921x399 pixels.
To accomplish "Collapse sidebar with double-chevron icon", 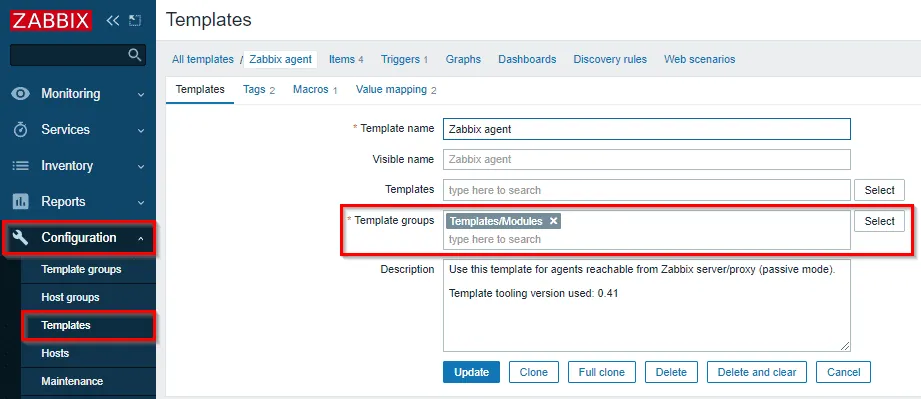I will (112, 21).
